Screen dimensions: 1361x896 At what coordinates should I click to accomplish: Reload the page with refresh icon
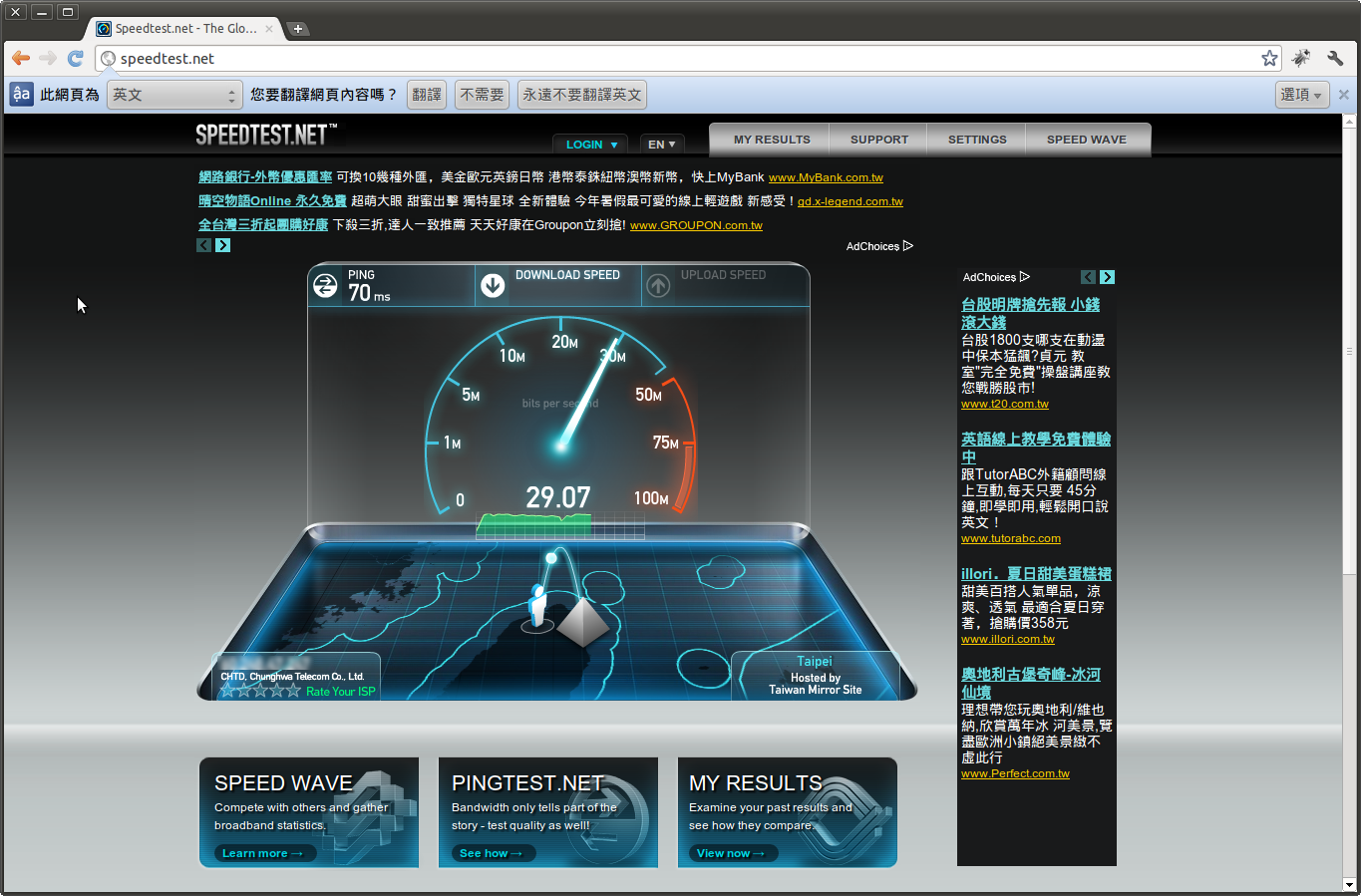(76, 58)
